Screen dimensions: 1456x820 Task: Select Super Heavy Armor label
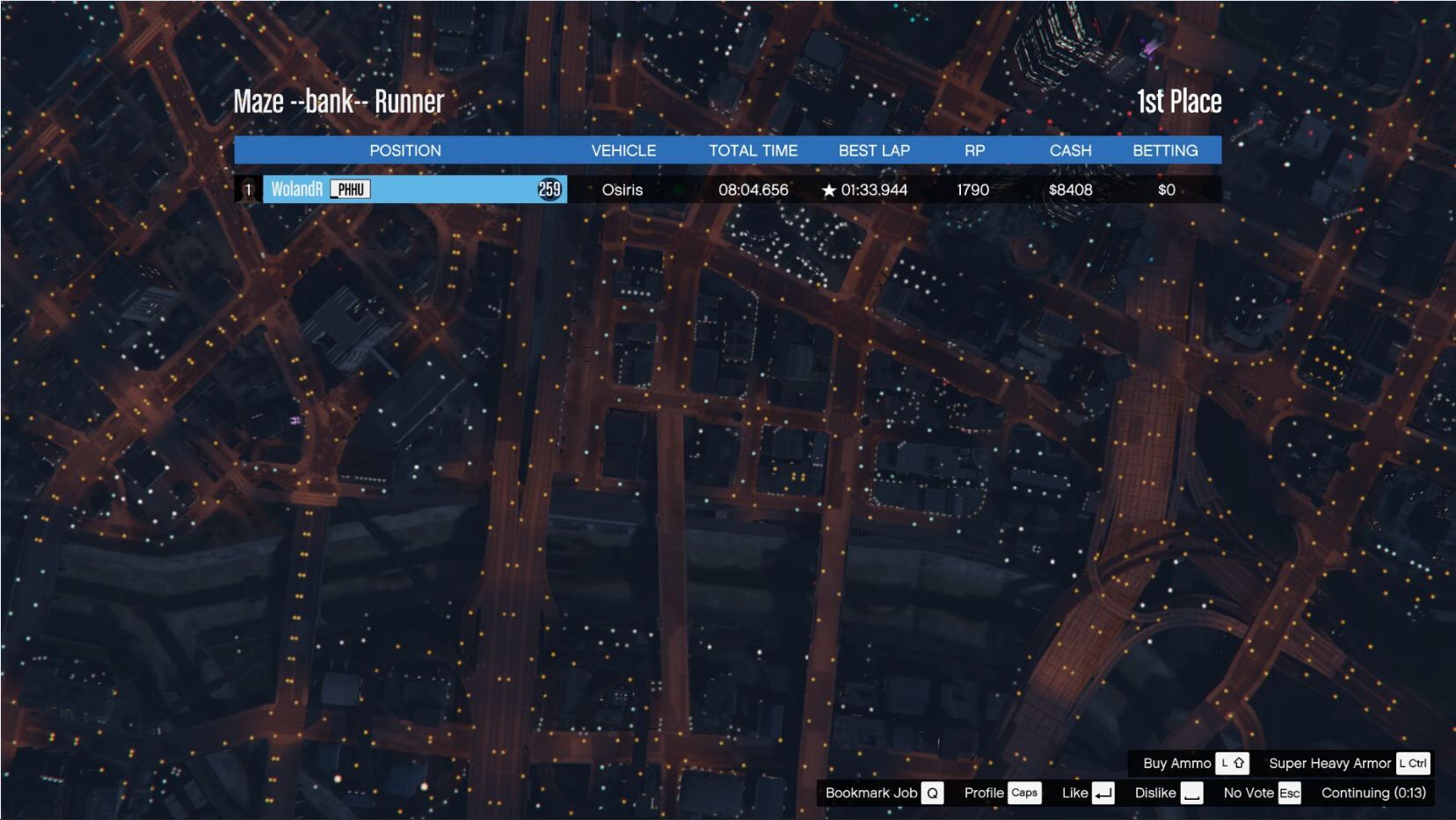(x=1329, y=763)
